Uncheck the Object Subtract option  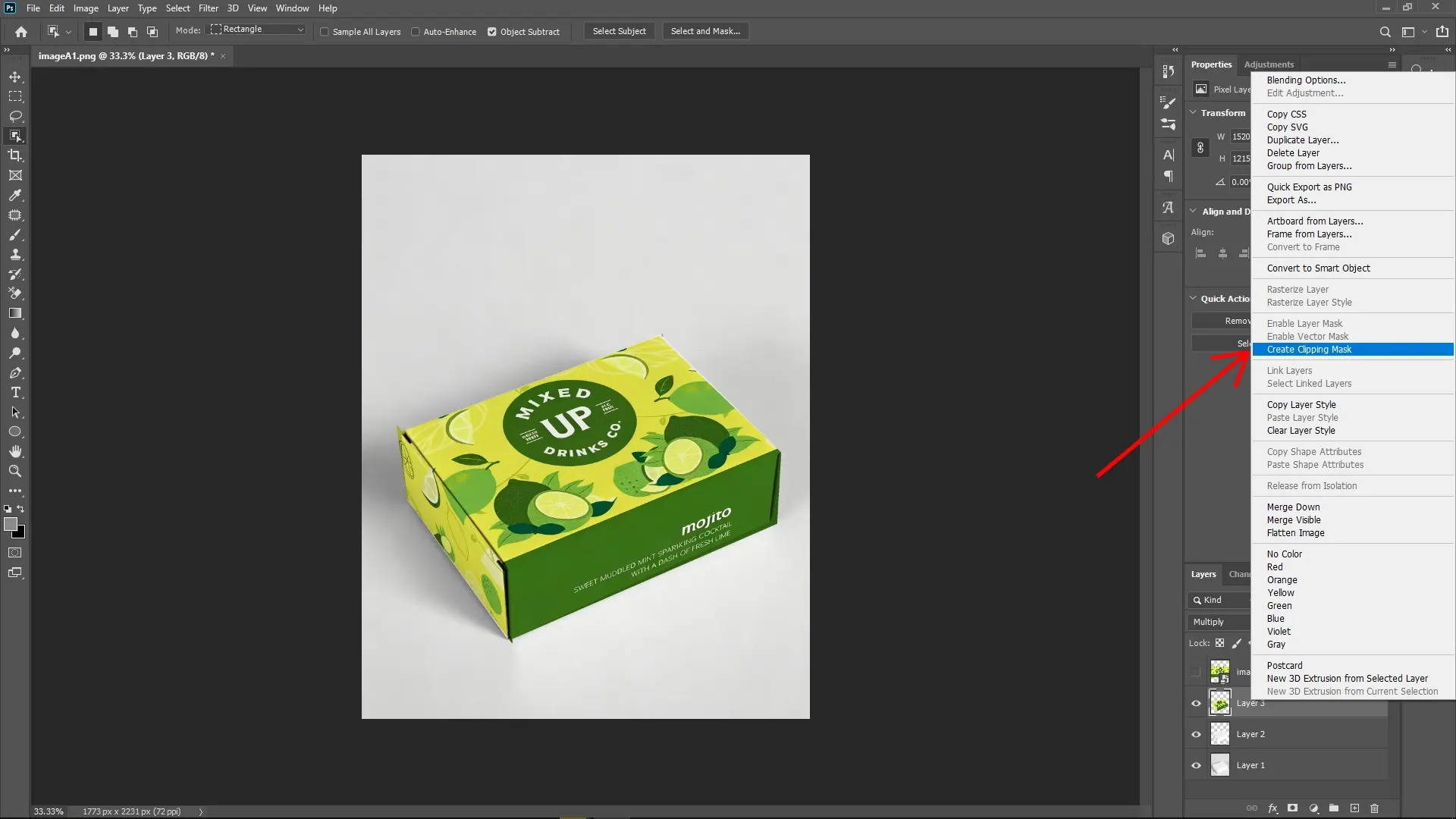[494, 32]
